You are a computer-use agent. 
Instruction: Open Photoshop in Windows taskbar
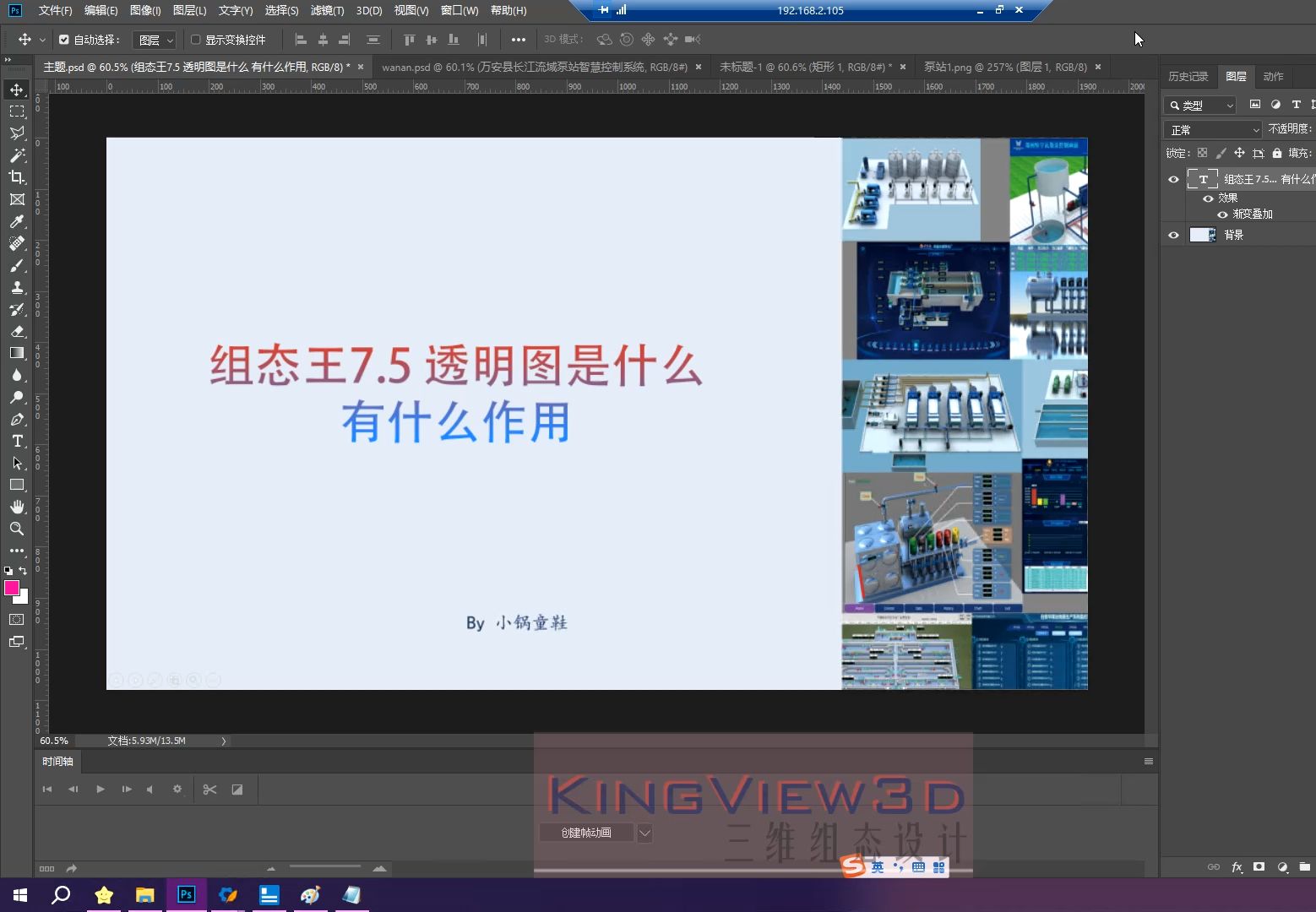click(x=187, y=894)
